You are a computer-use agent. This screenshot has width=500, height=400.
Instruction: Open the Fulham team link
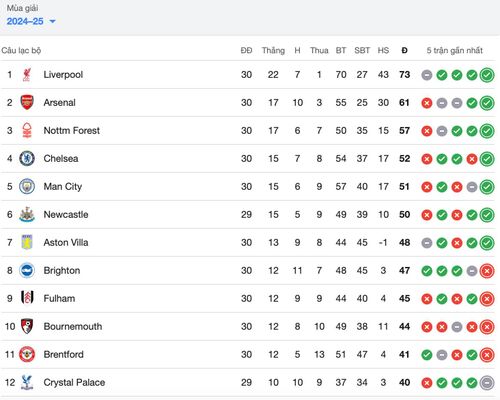tap(59, 298)
